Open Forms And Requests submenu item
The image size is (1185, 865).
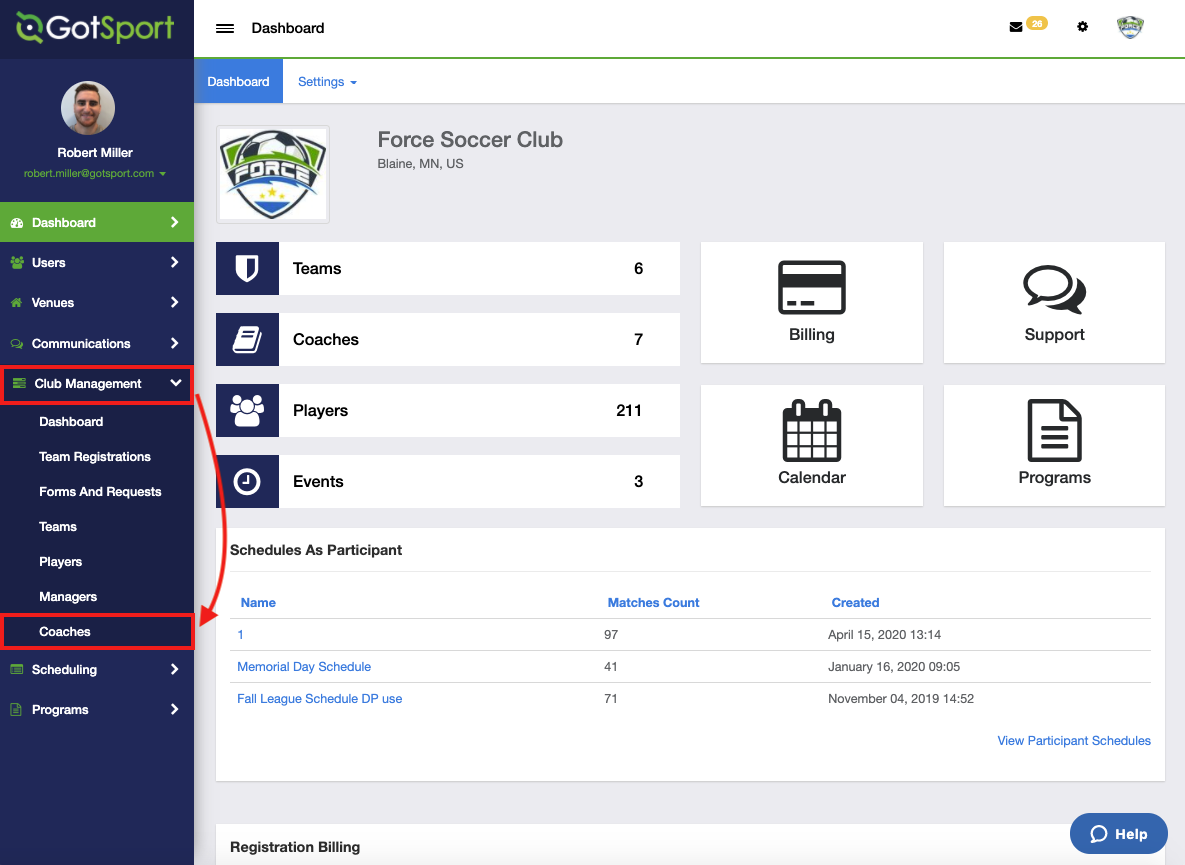pos(100,492)
